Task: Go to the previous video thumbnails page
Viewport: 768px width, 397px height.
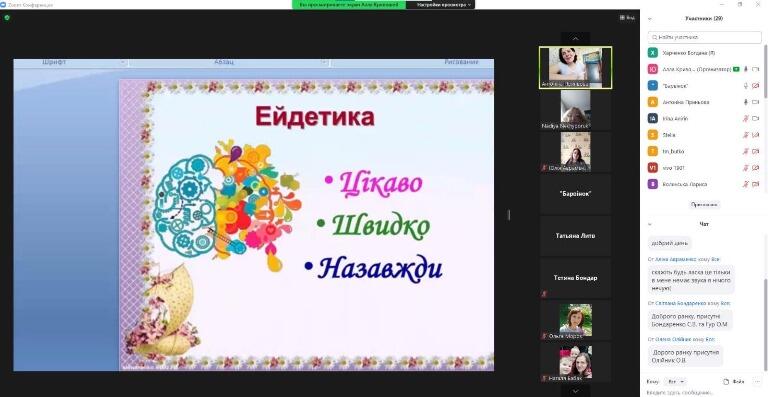Action: point(576,38)
